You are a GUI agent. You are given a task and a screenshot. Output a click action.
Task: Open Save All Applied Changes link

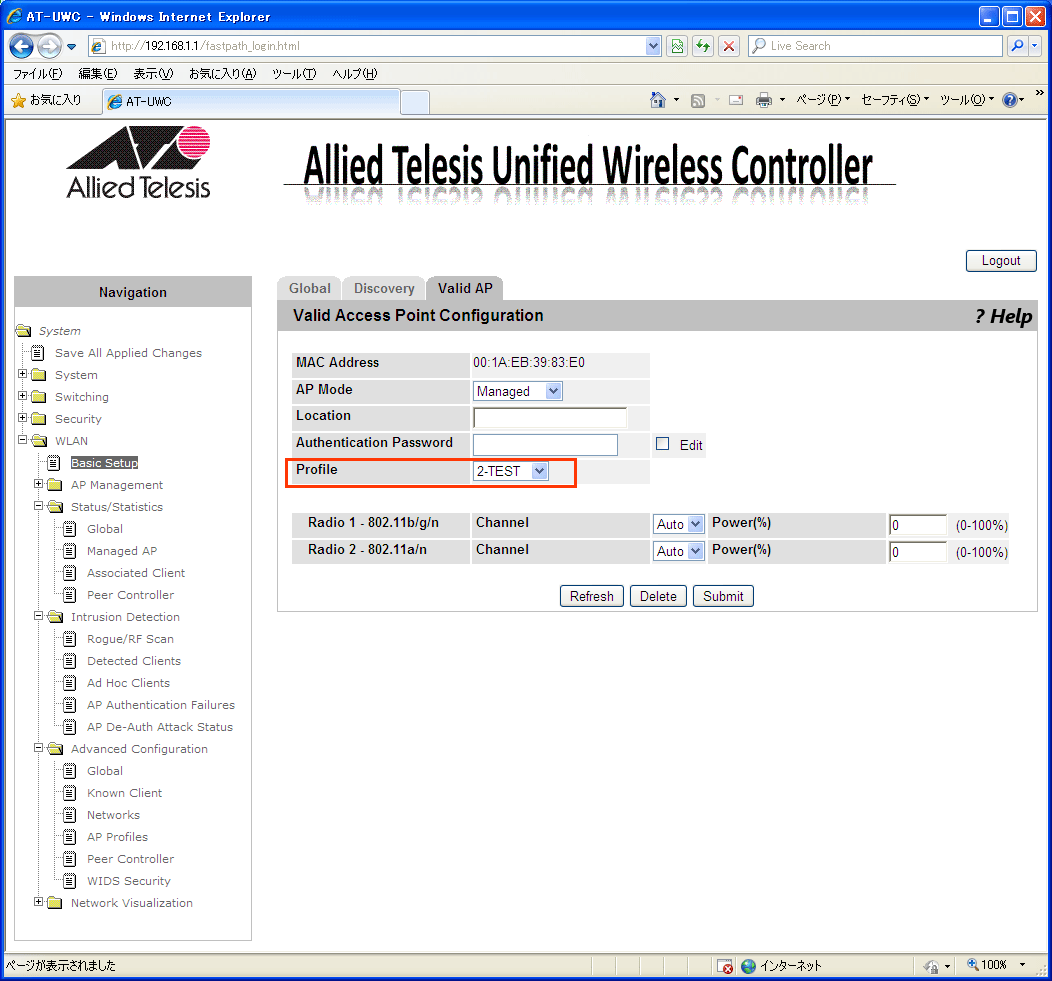pyautogui.click(x=128, y=353)
